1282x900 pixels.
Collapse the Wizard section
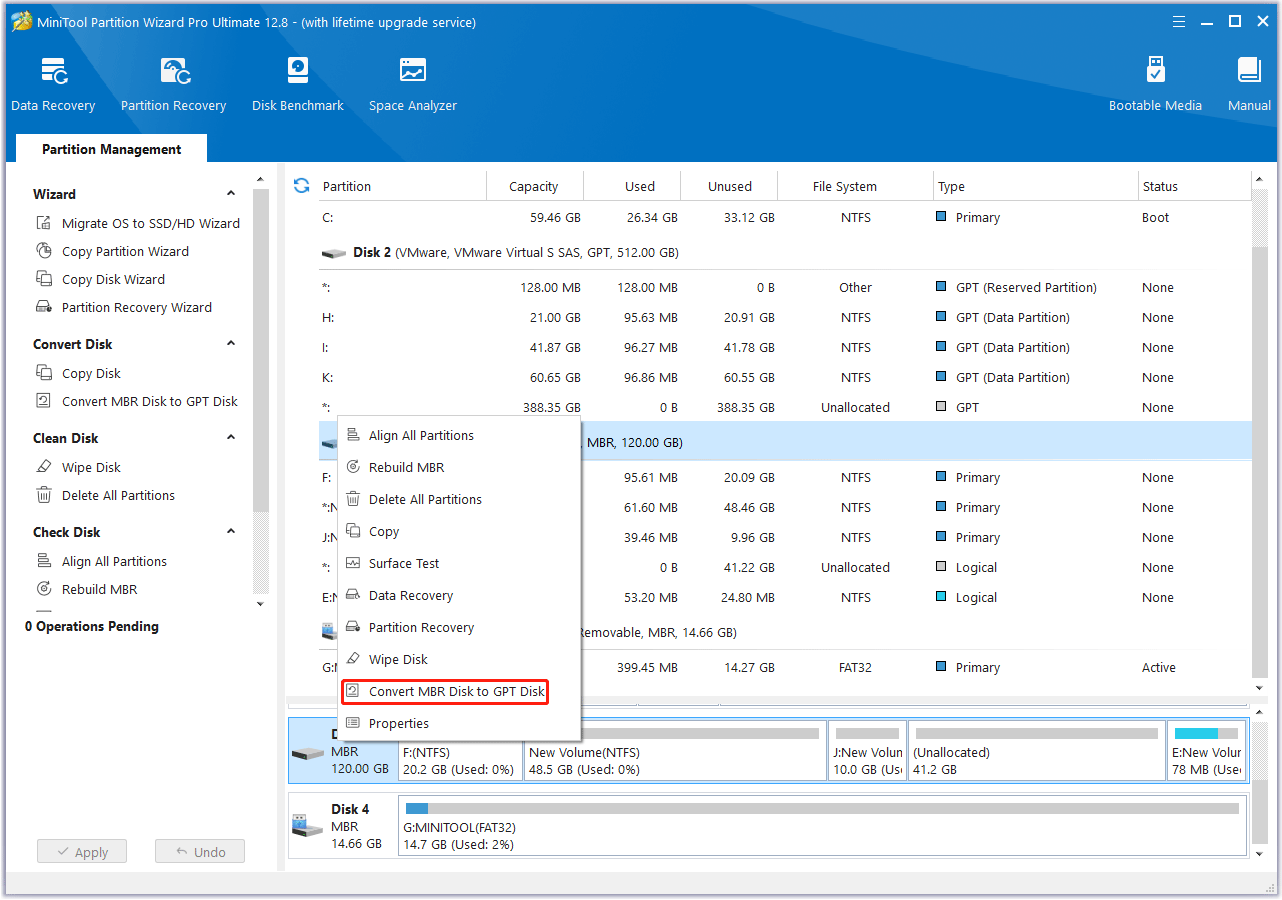(x=231, y=194)
